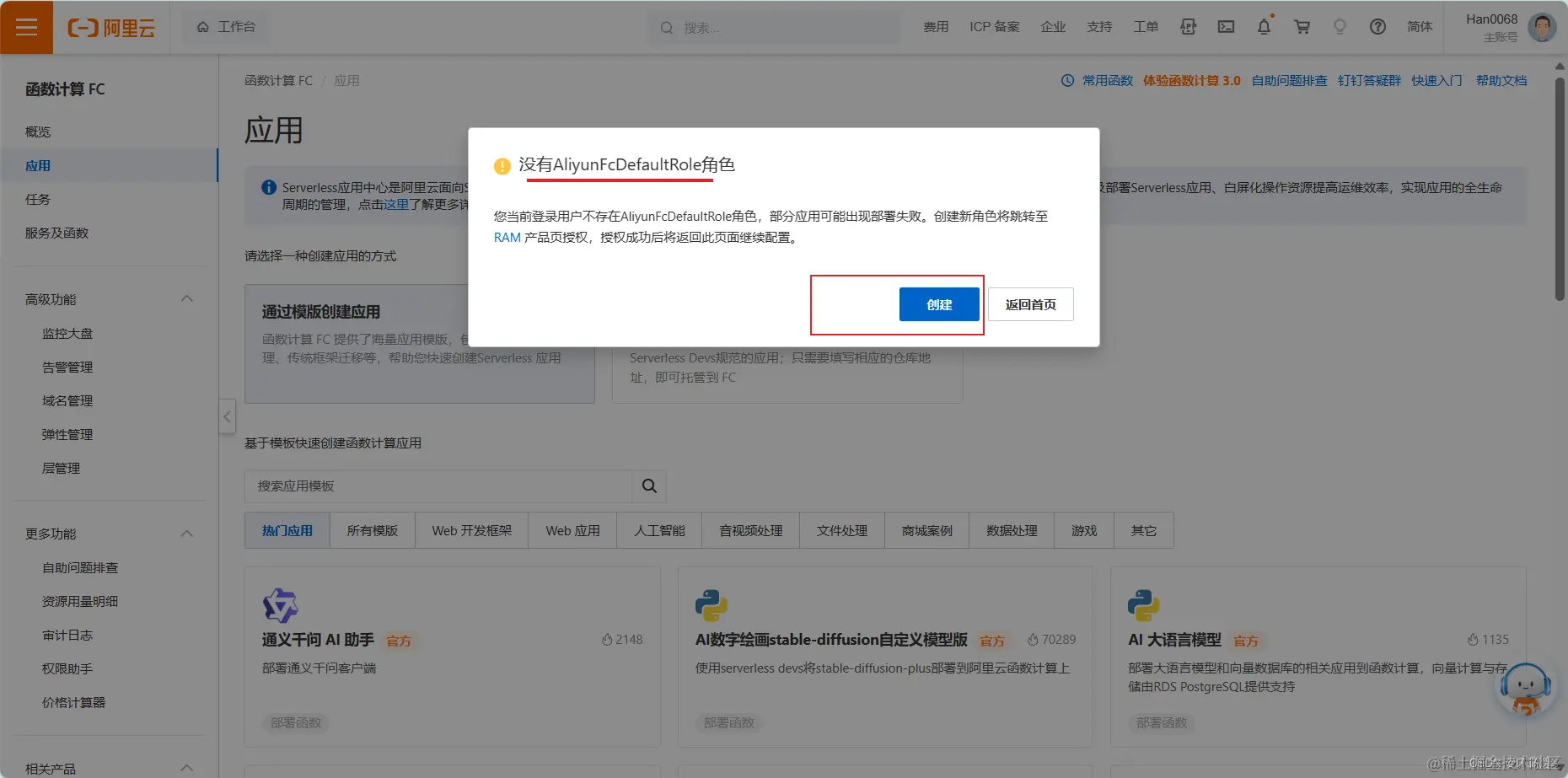Image resolution: width=1568 pixels, height=778 pixels.
Task: Open the 工单 menu item
Action: [1146, 27]
